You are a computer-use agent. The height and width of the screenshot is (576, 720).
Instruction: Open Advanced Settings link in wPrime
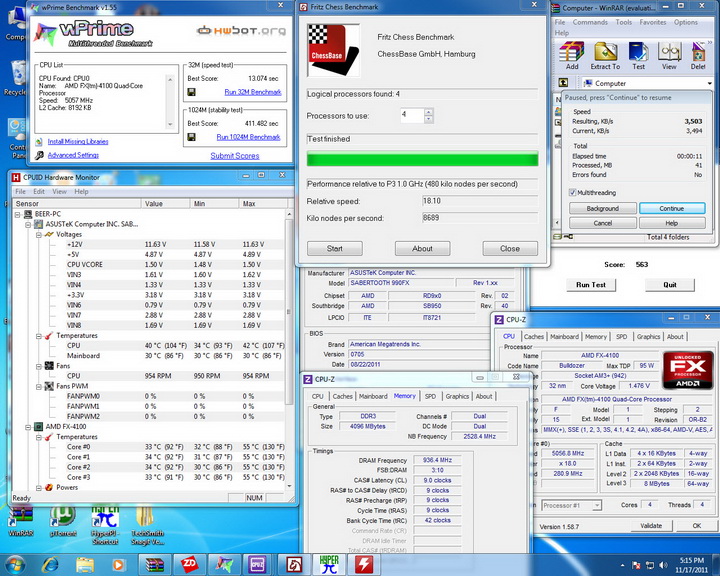coord(73,155)
